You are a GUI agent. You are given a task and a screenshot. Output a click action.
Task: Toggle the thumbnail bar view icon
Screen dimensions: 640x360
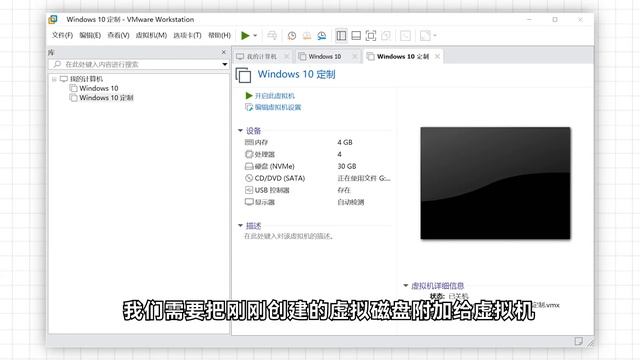(x=356, y=36)
